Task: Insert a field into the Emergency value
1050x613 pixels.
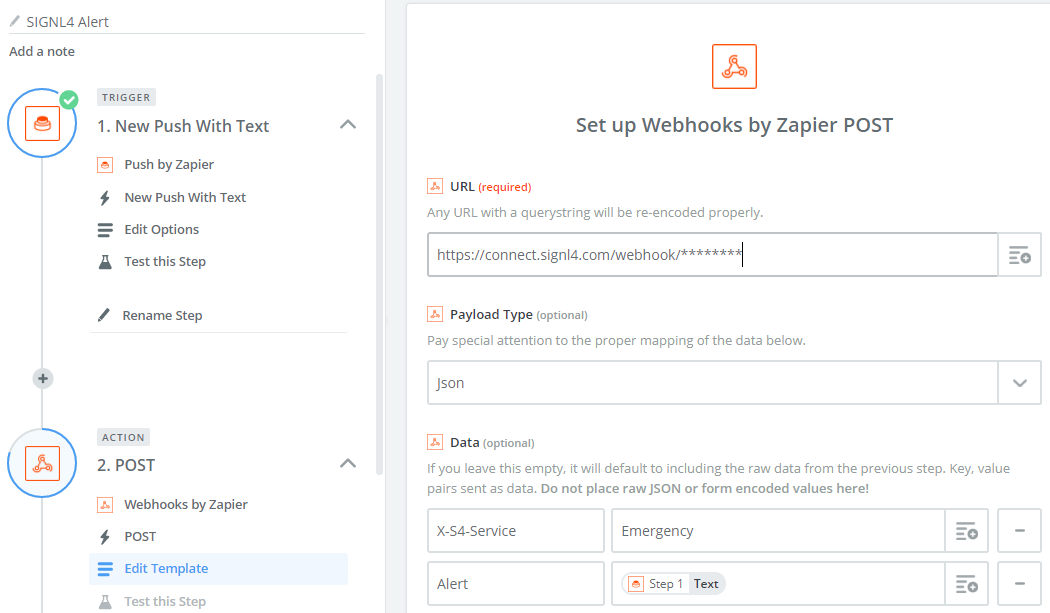Action: click(966, 531)
